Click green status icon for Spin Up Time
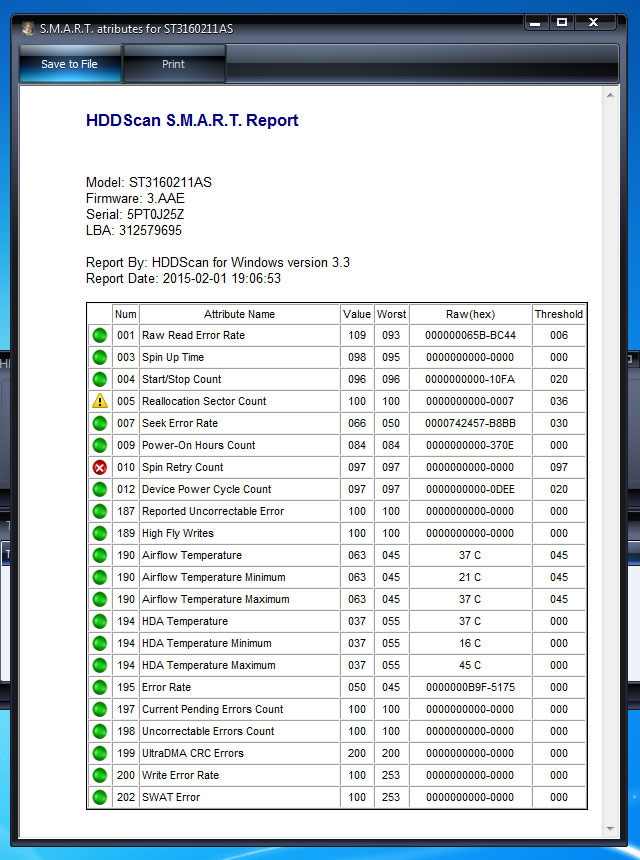 pos(100,357)
